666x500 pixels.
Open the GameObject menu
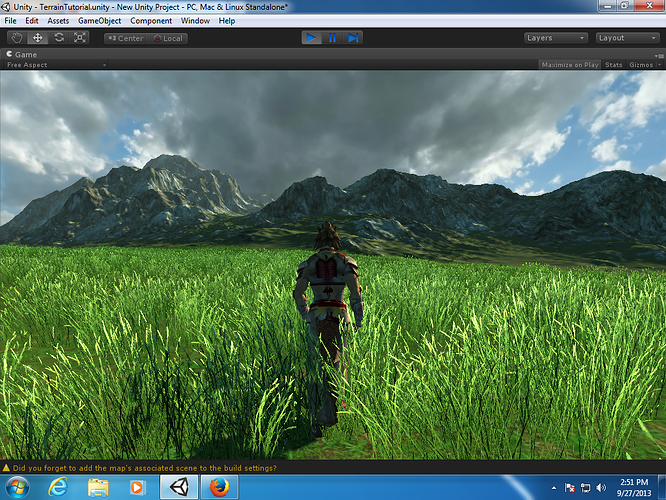point(99,20)
